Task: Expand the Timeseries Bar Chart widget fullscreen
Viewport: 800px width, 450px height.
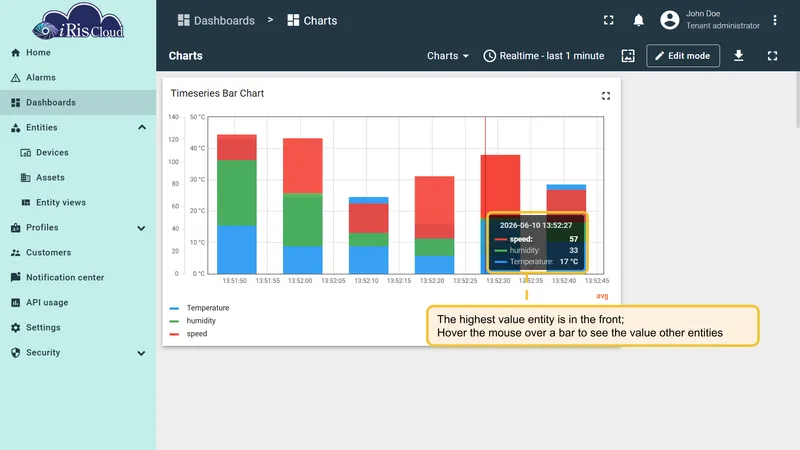Action: click(x=606, y=96)
